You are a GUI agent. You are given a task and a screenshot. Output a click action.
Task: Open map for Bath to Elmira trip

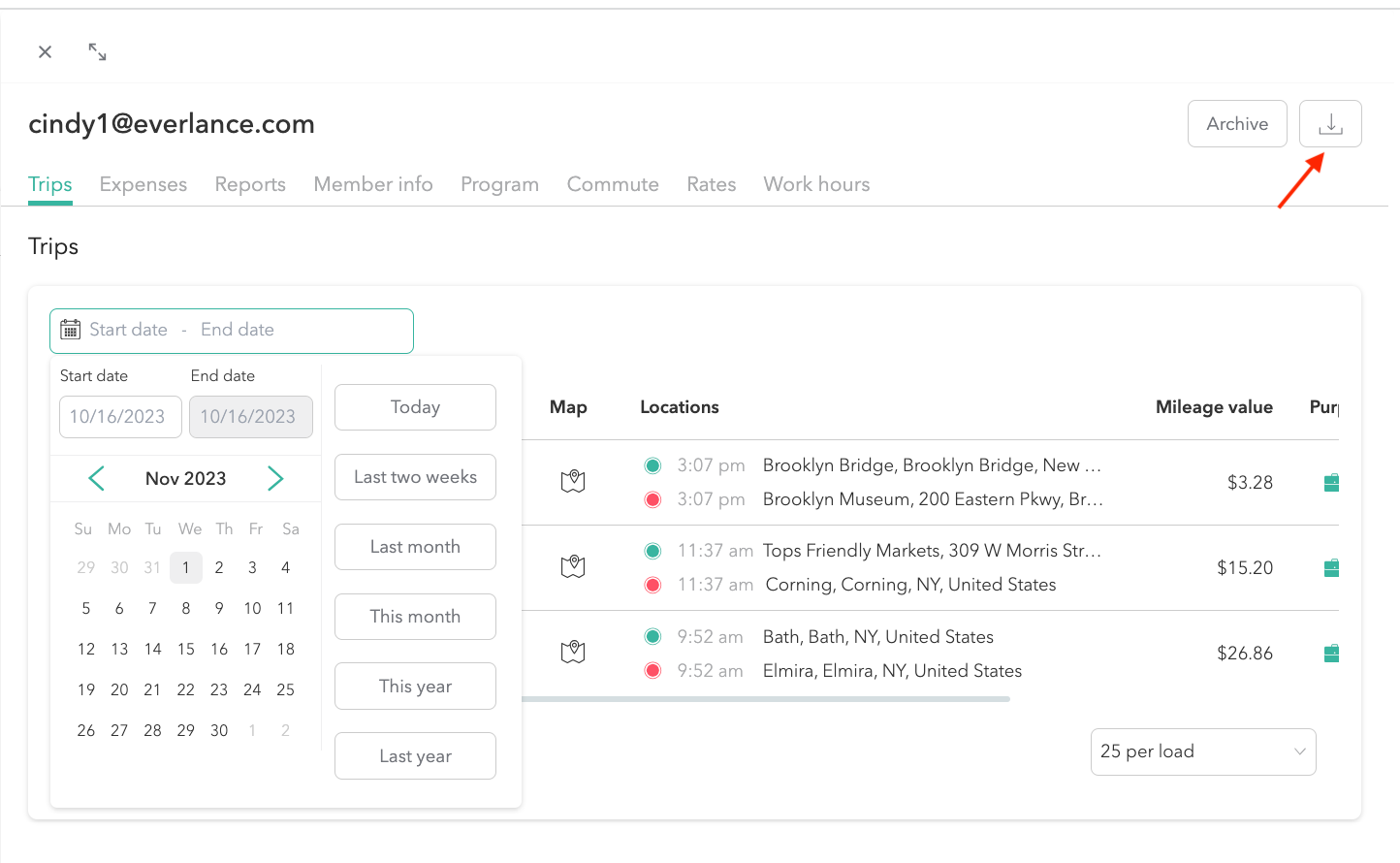pyautogui.click(x=573, y=652)
